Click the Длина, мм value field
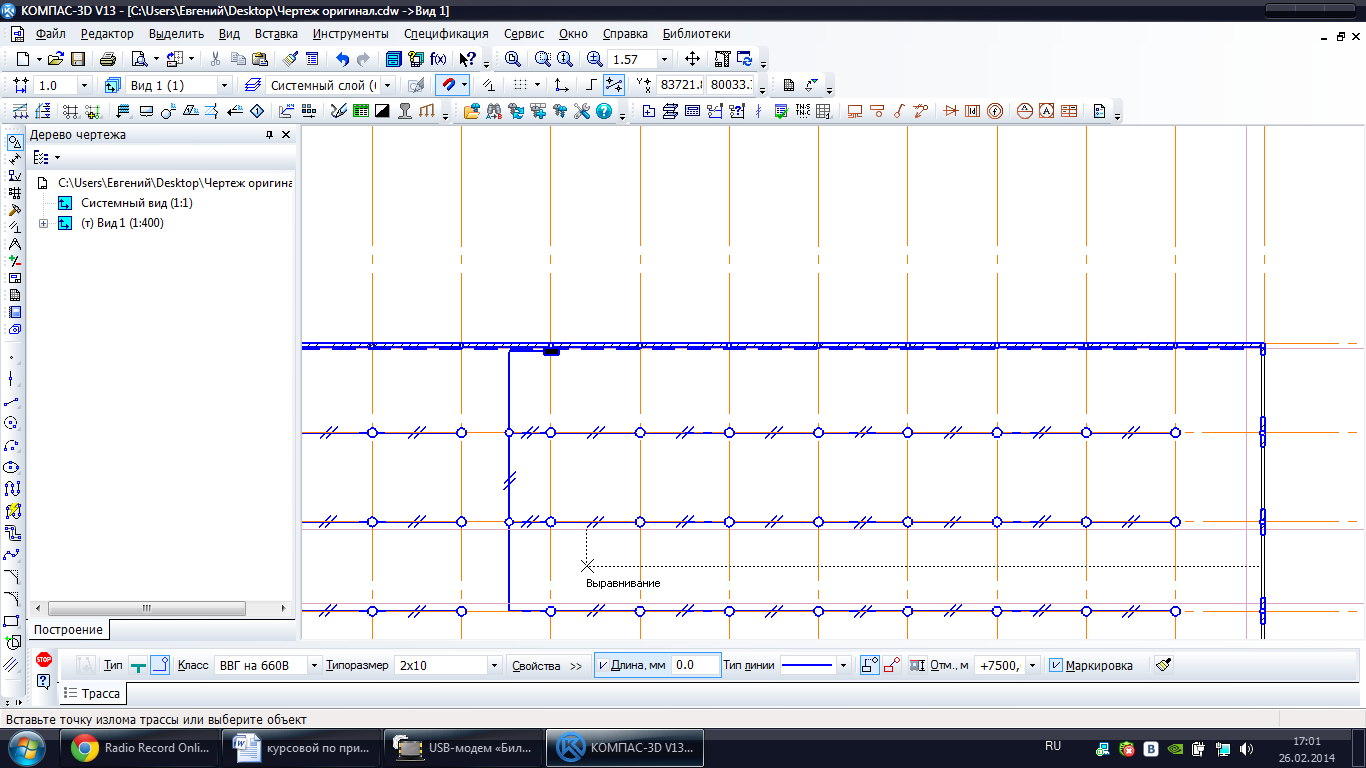Image resolution: width=1366 pixels, height=768 pixels. [x=695, y=665]
